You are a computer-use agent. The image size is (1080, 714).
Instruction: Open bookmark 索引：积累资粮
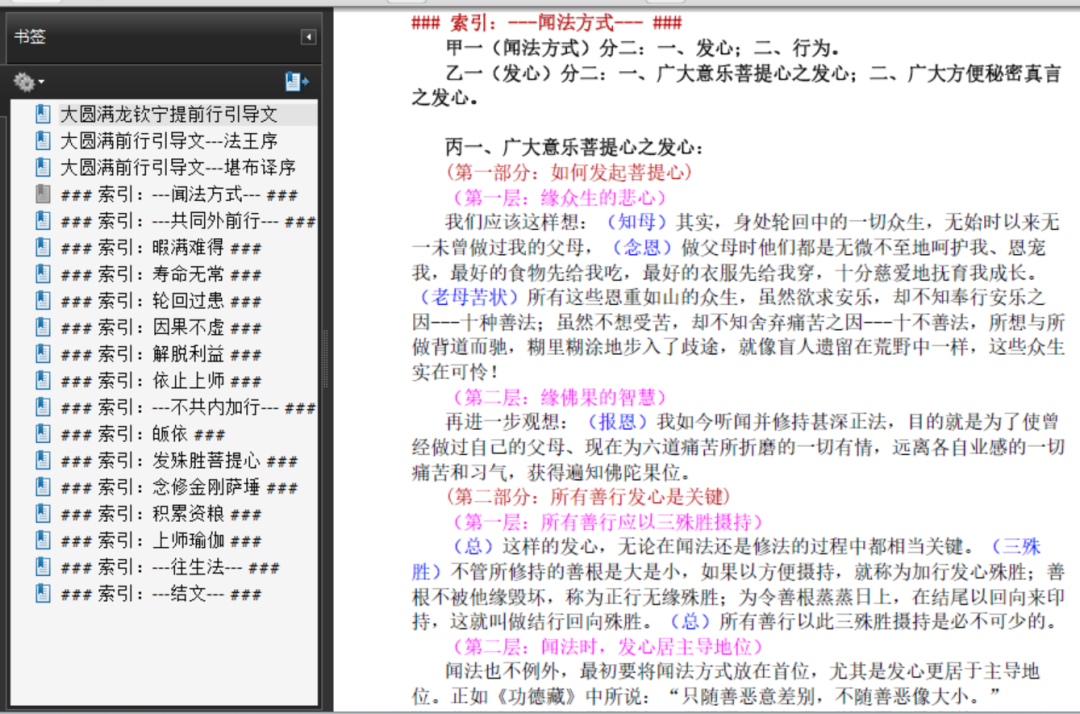pos(160,514)
